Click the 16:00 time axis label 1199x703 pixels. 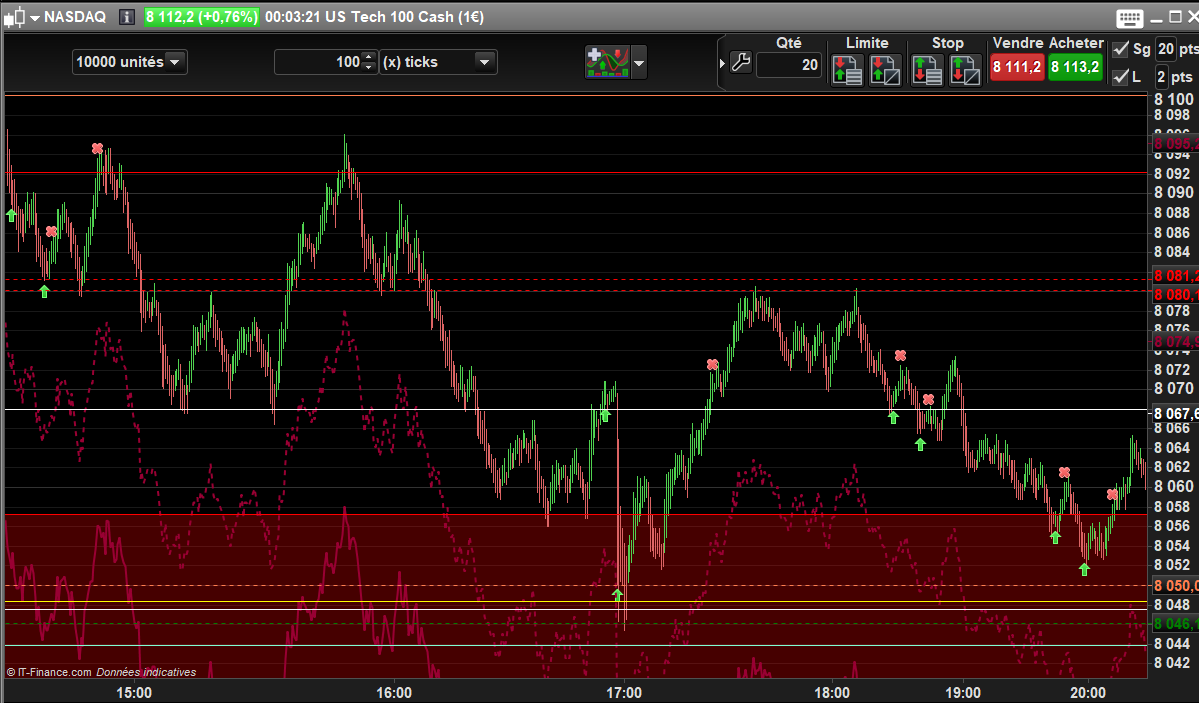394,692
